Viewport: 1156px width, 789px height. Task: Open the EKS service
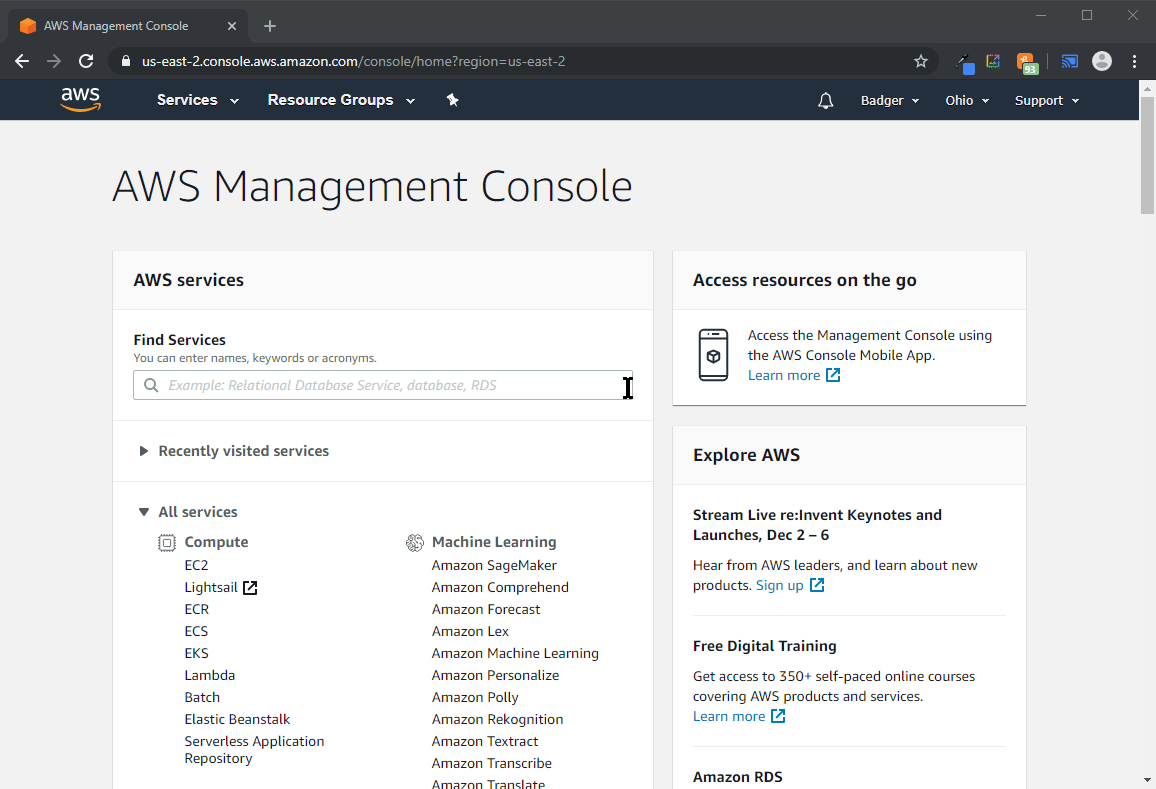click(196, 653)
